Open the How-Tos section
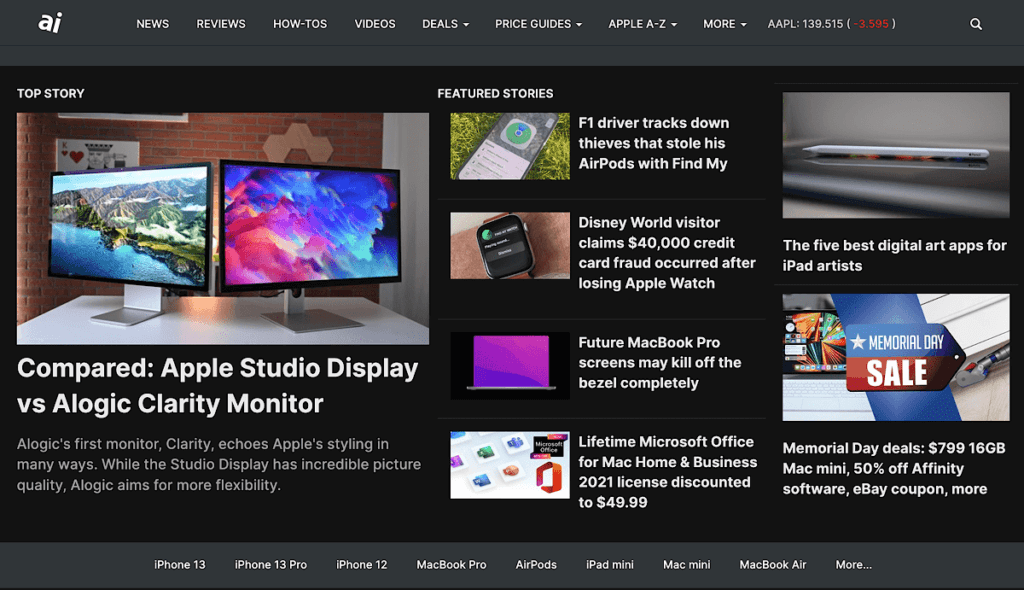The height and width of the screenshot is (590, 1024). pyautogui.click(x=300, y=24)
